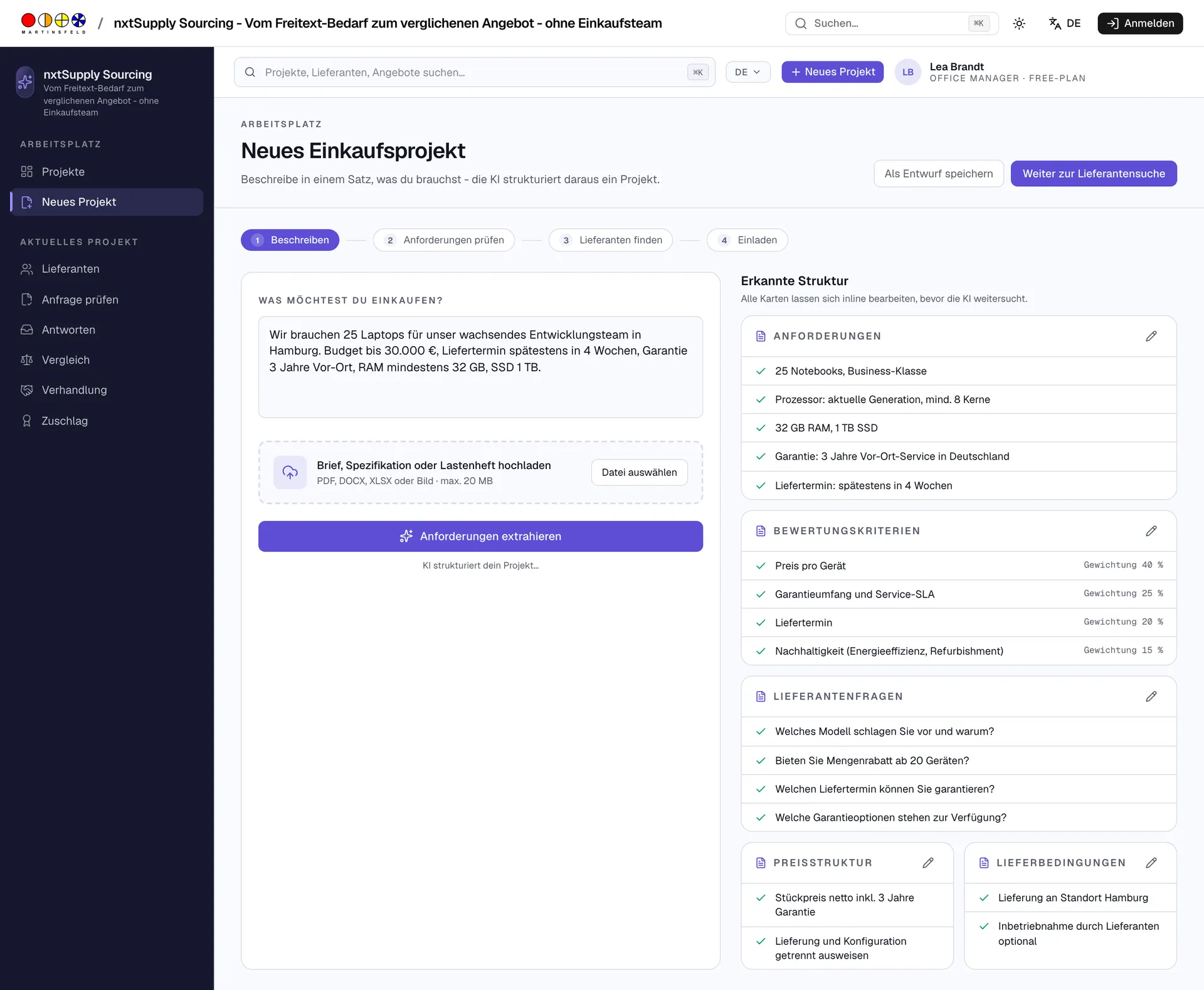Viewport: 1204px width, 990px height.
Task: Focus the Projekte, Lieferanten, Angebote search field
Action: coord(474,72)
